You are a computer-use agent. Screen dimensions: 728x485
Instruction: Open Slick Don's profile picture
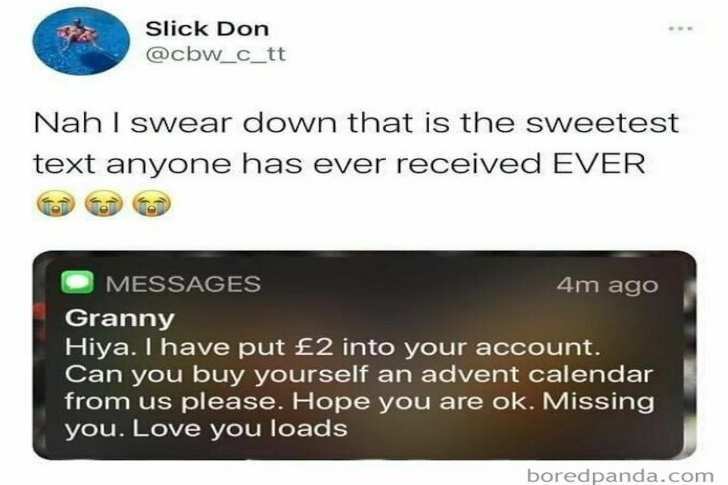coord(81,41)
